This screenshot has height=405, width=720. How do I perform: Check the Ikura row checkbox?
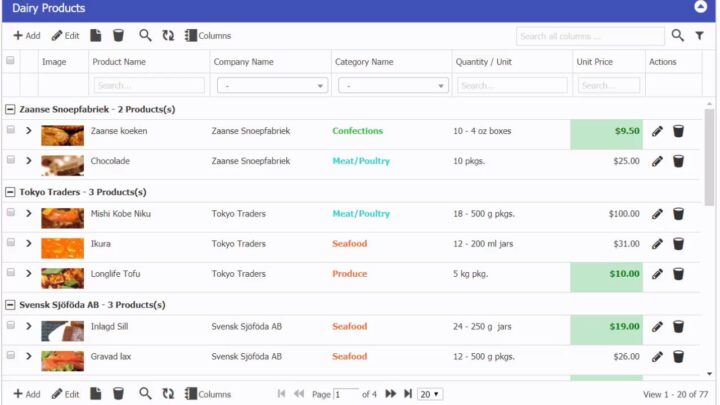[x=11, y=242]
